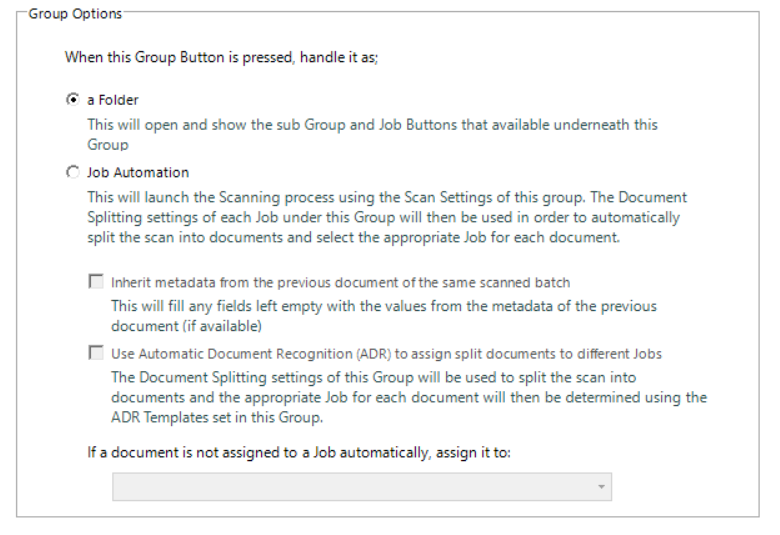Click the description "This will fill any fields left empty"
The image size is (780, 535).
coord(383,306)
